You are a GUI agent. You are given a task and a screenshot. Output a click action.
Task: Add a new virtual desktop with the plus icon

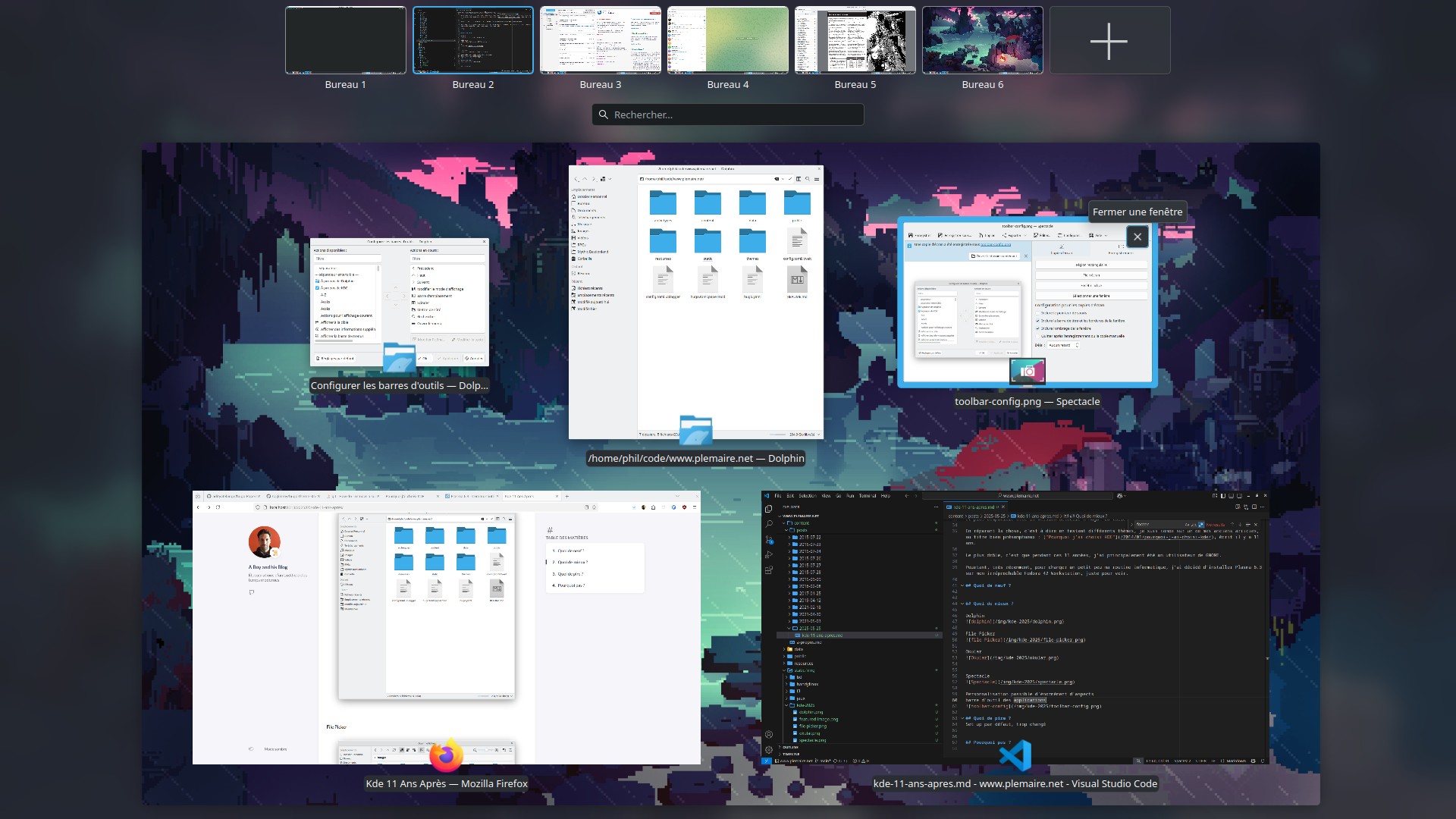pos(1109,41)
